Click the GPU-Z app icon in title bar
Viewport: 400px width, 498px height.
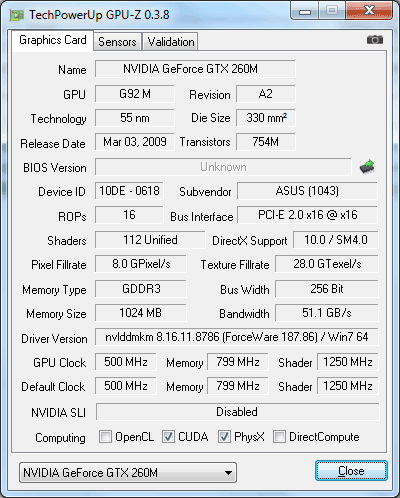tap(17, 15)
